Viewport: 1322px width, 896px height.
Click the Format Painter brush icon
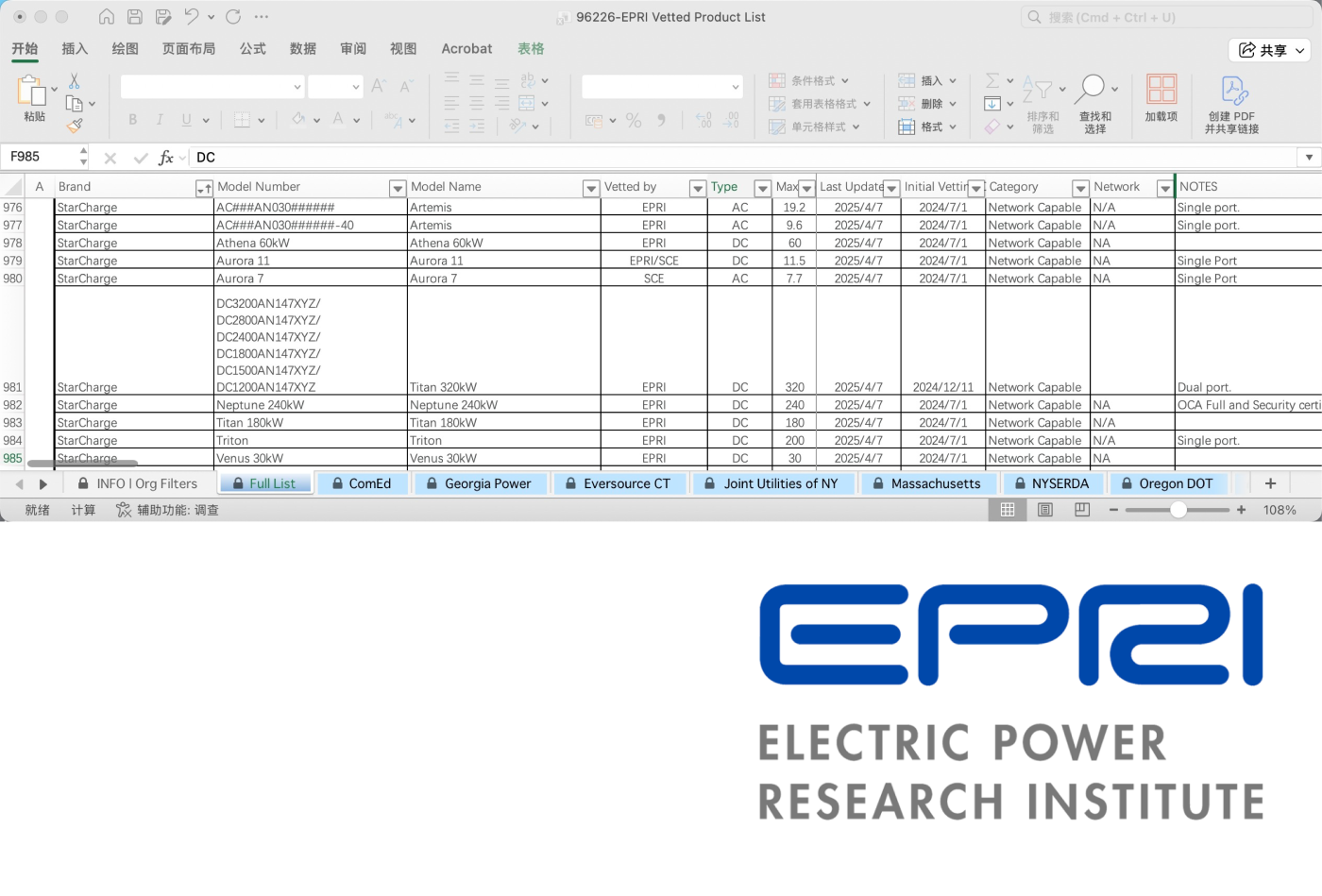click(x=75, y=125)
